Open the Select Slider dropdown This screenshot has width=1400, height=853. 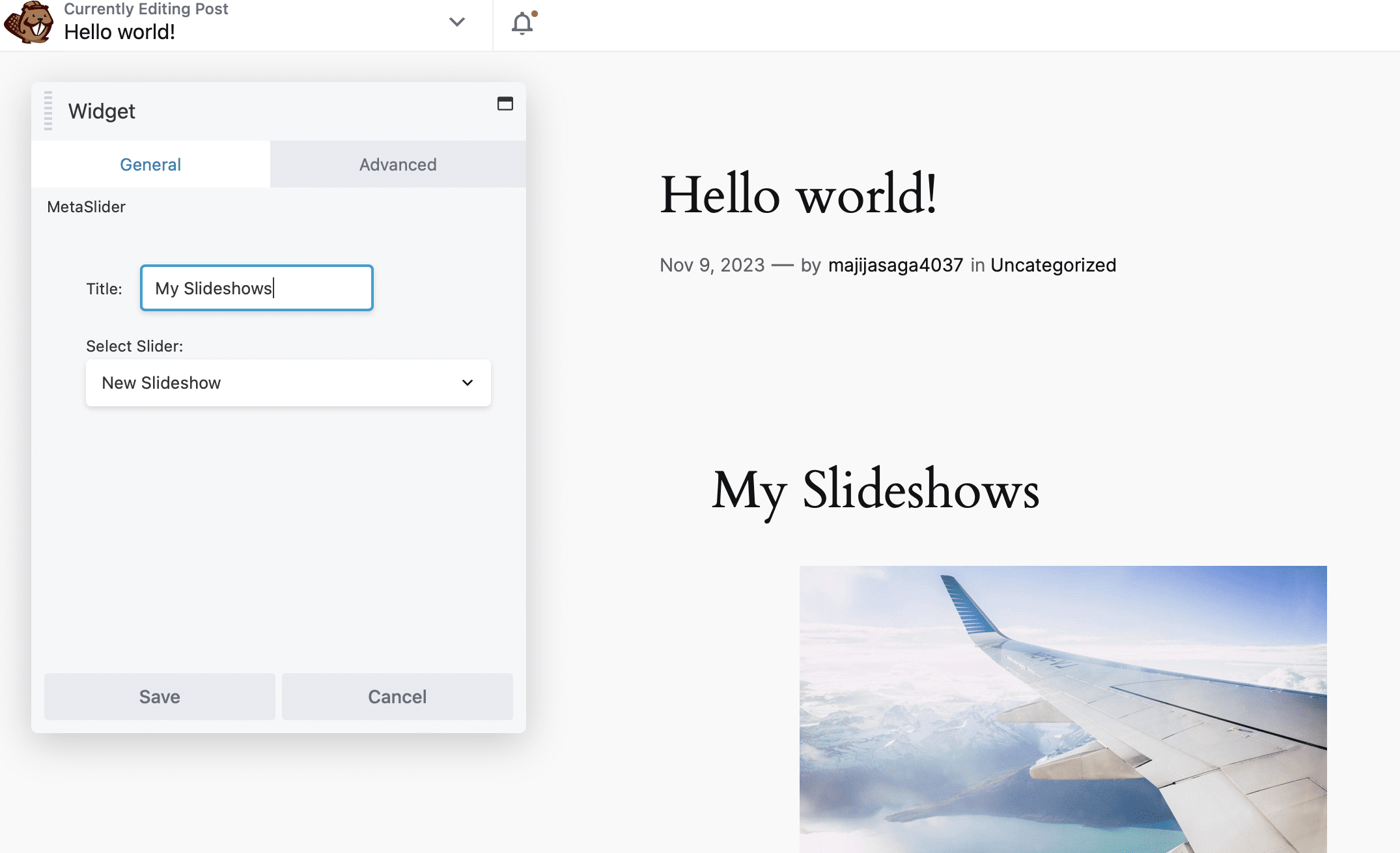tap(288, 383)
